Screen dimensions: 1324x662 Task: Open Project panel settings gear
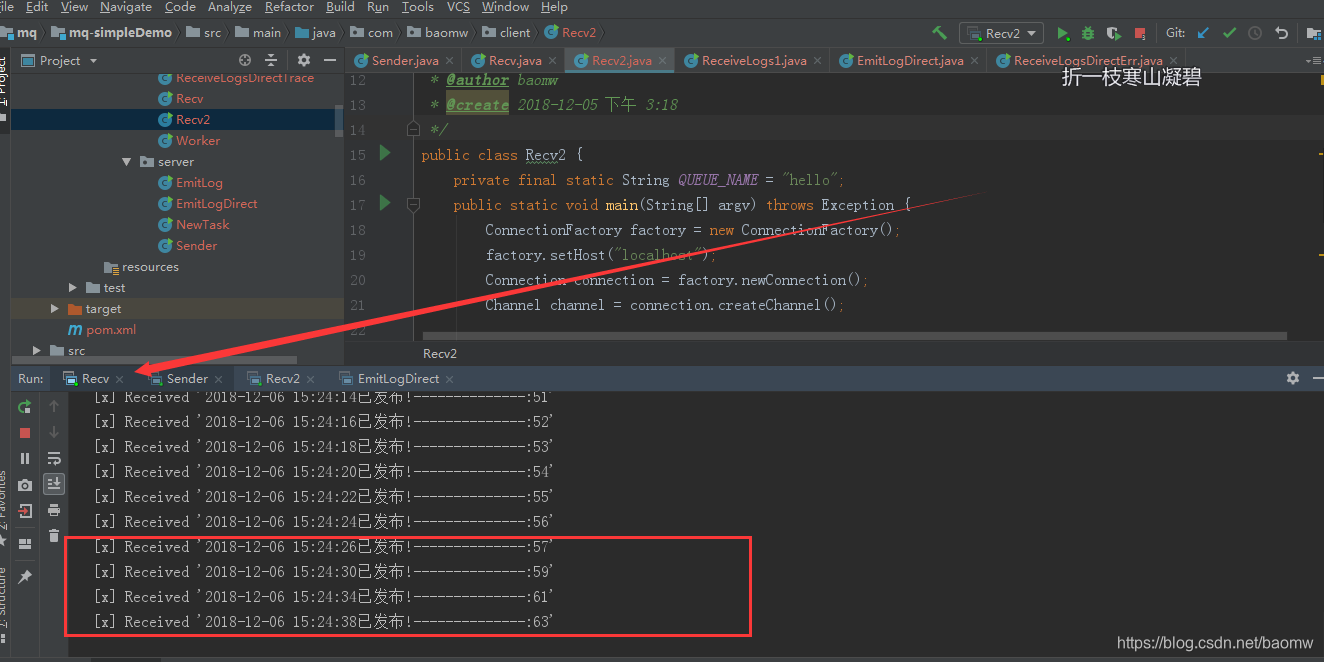click(304, 60)
